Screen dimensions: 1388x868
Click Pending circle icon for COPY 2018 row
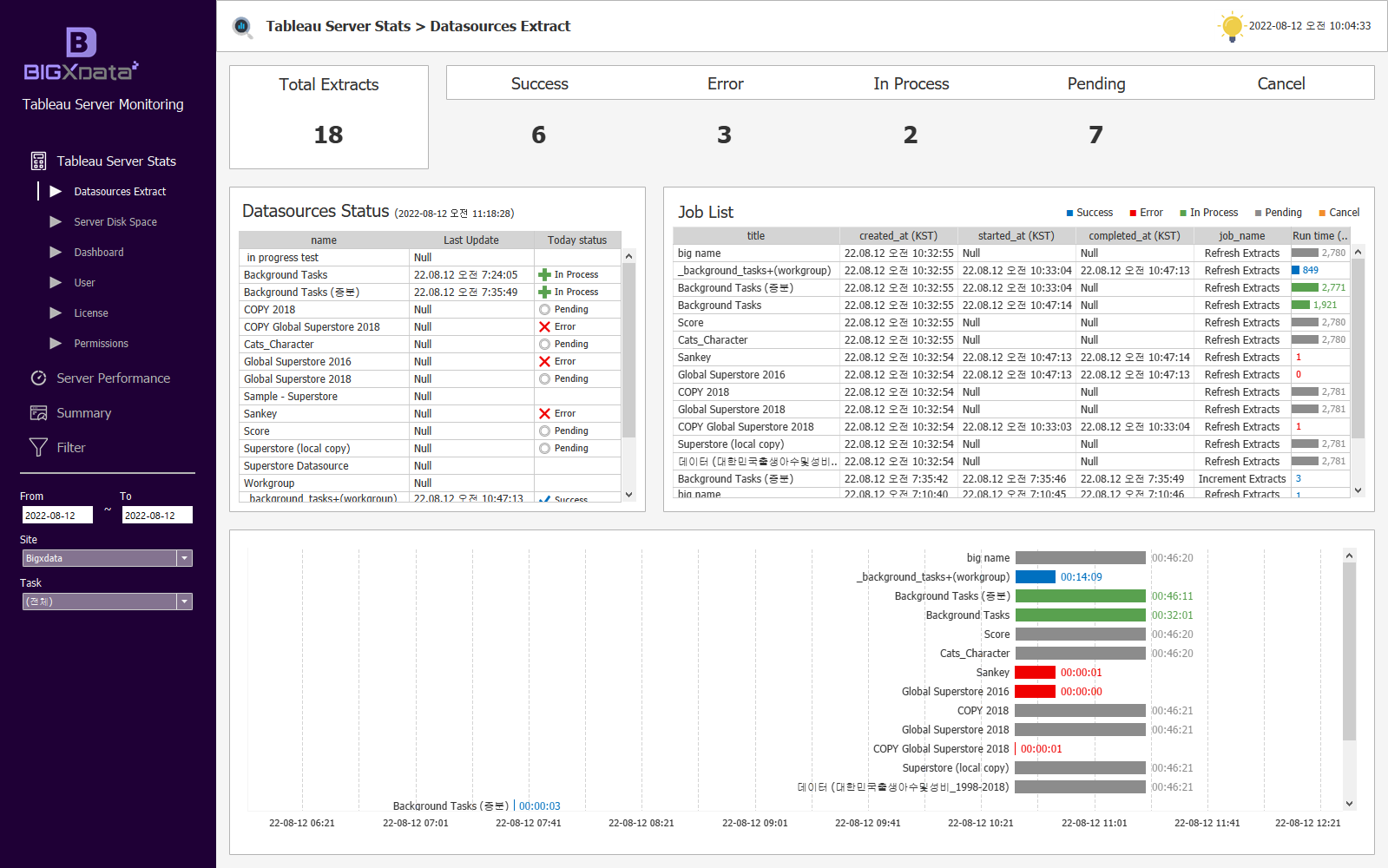[x=544, y=309]
